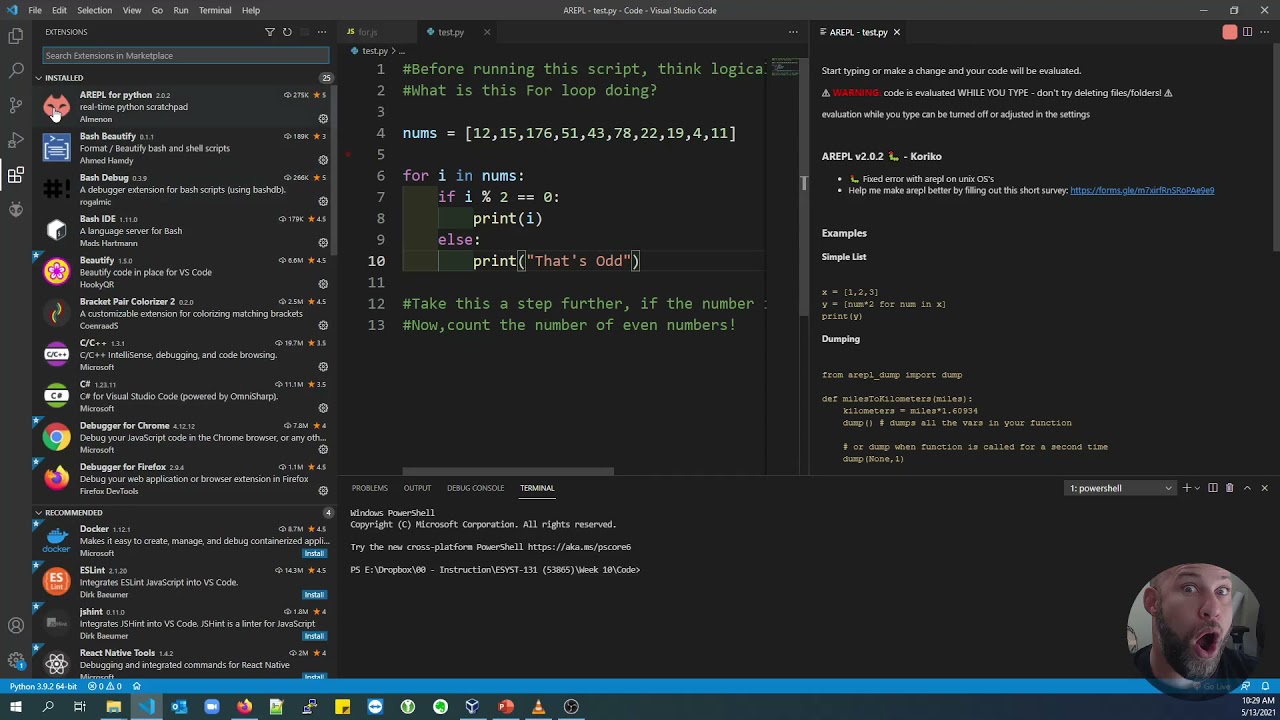Open manage gear for Bracket Pair Colorizer 2

pyautogui.click(x=323, y=325)
